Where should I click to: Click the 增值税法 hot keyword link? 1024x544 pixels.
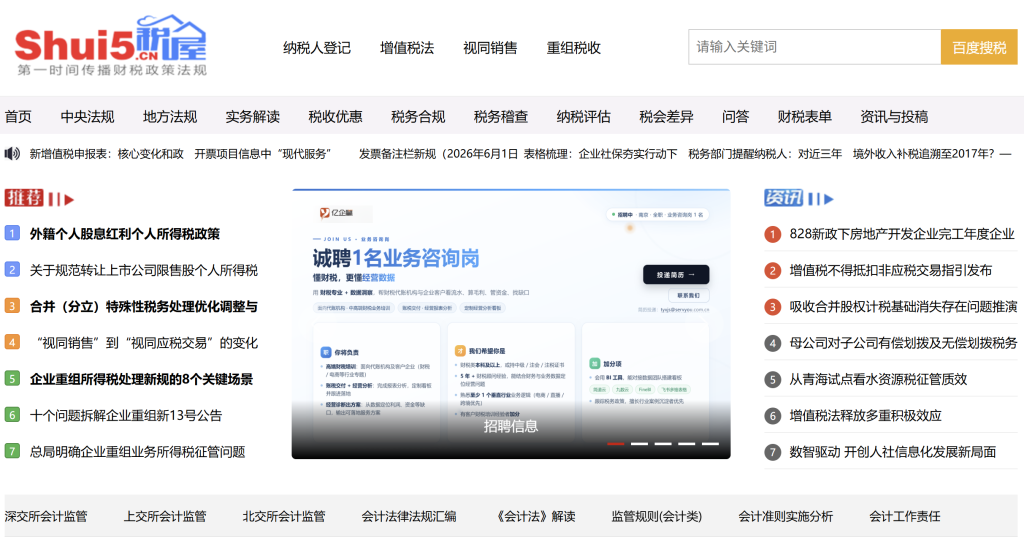click(407, 48)
